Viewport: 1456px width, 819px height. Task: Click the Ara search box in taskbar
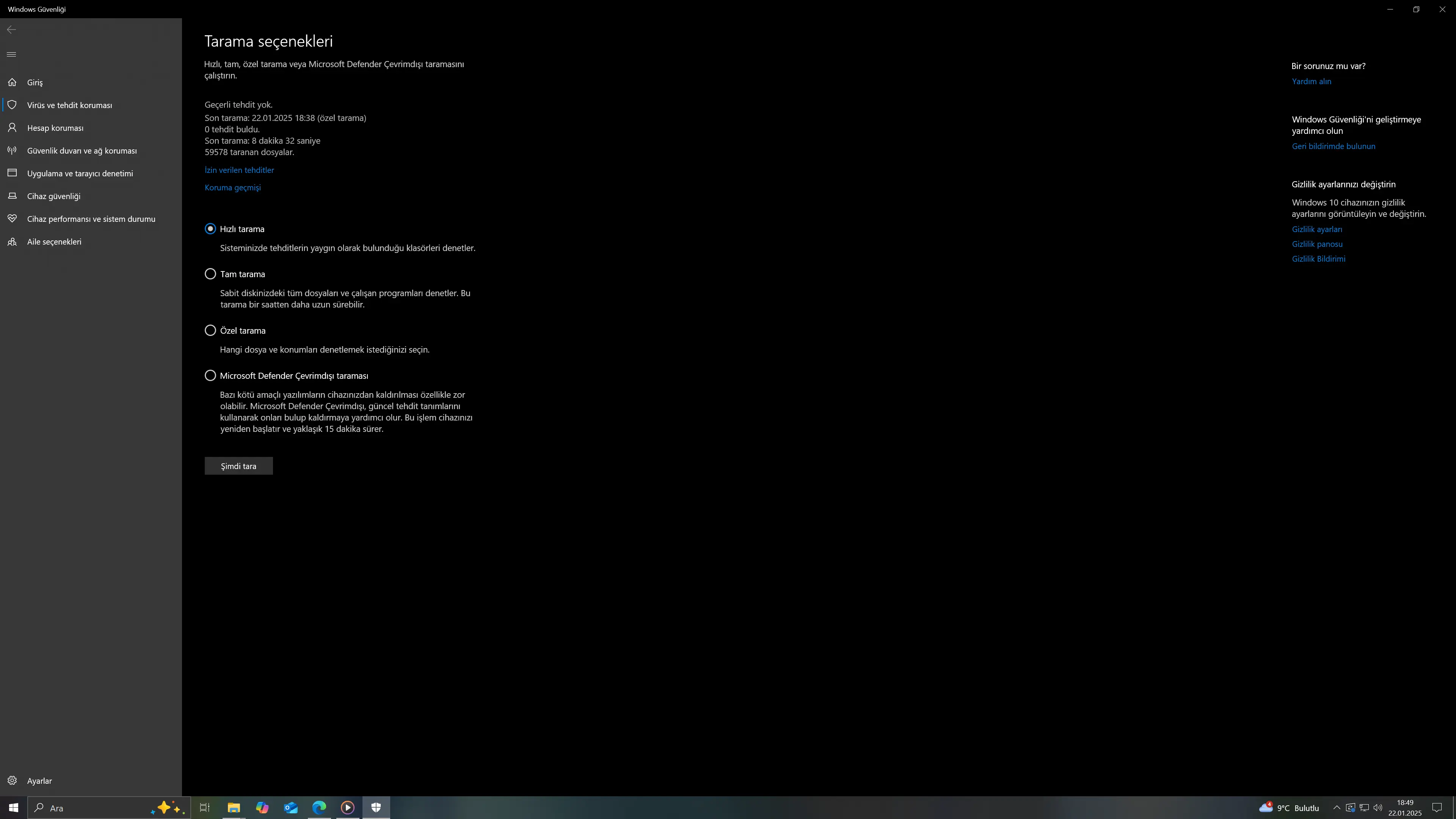click(x=109, y=808)
